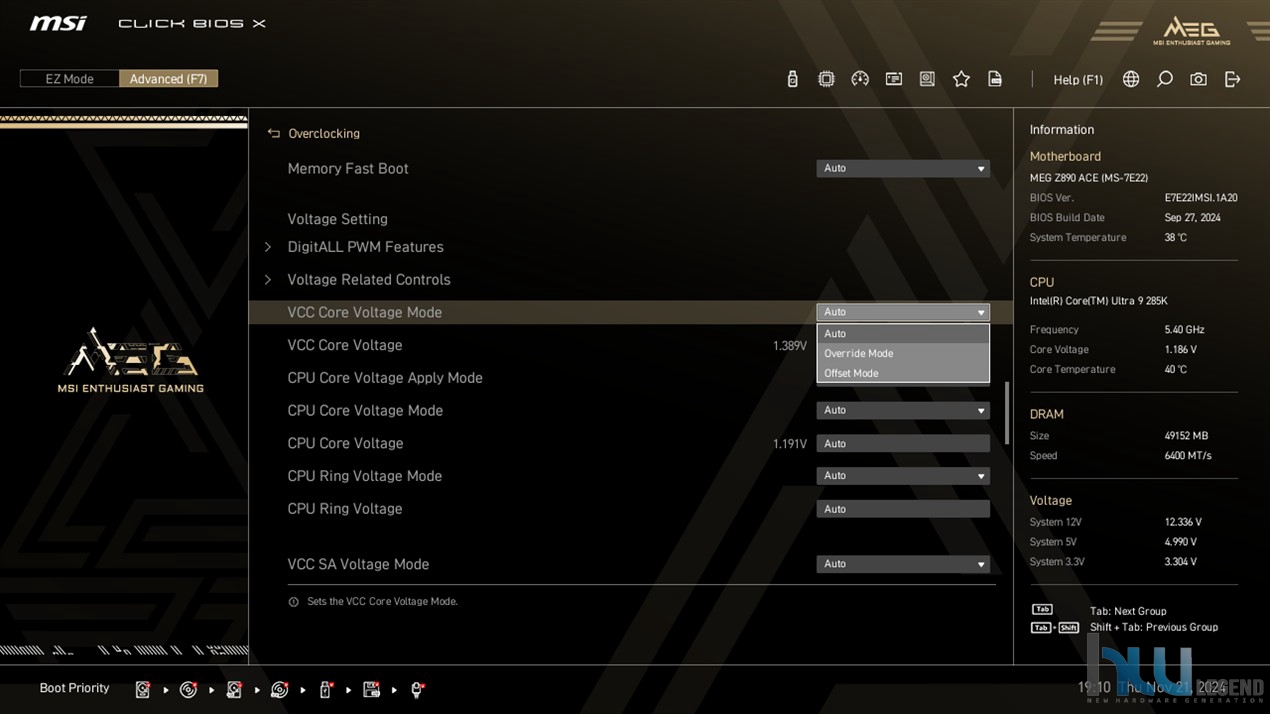1270x714 pixels.
Task: Click the document log icon in toolbar
Action: pos(995,79)
